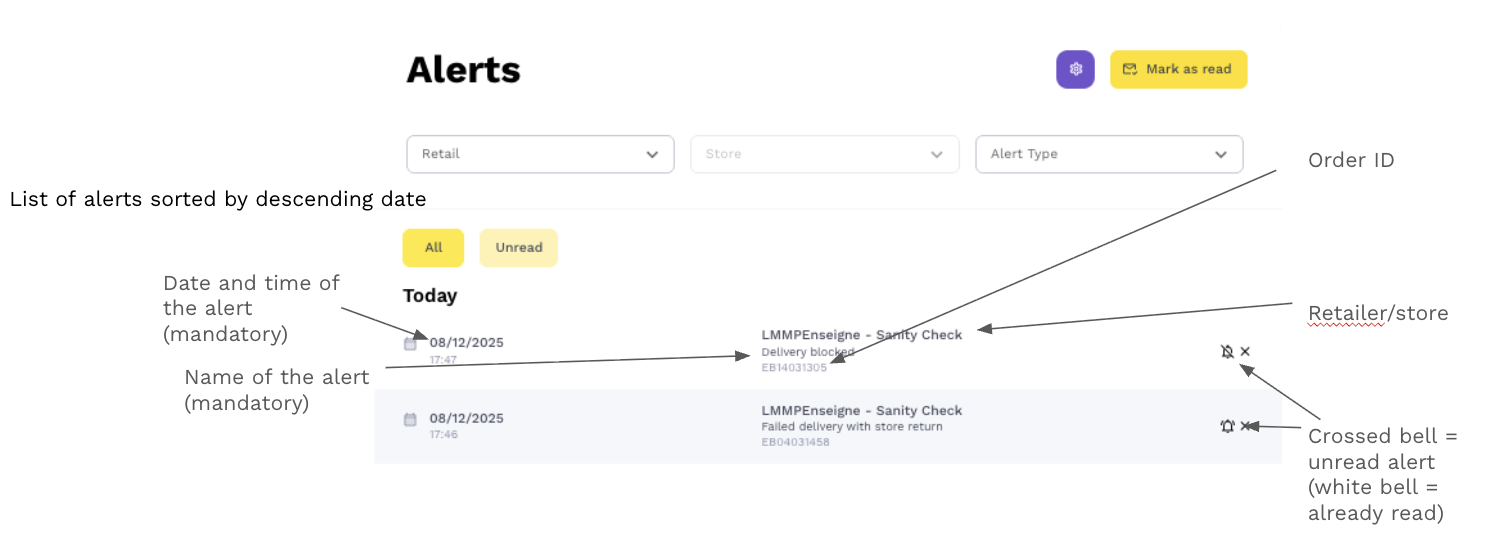Dismiss the Delivery blocked alert with X
The width and height of the screenshot is (1488, 546).
click(1245, 351)
